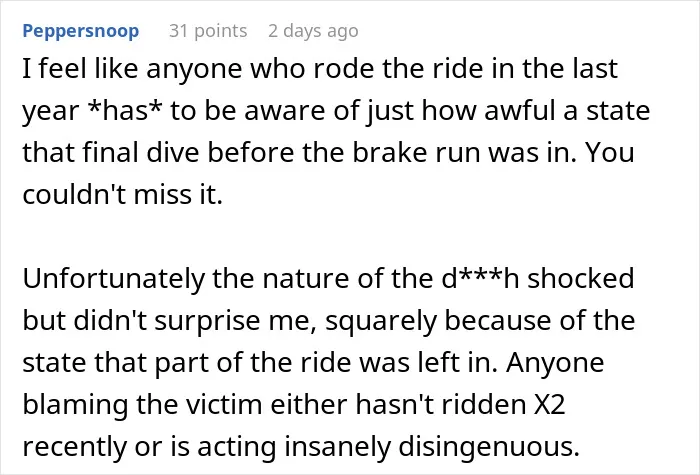Click the 31 points score label
This screenshot has height=475, width=700.
(208, 31)
